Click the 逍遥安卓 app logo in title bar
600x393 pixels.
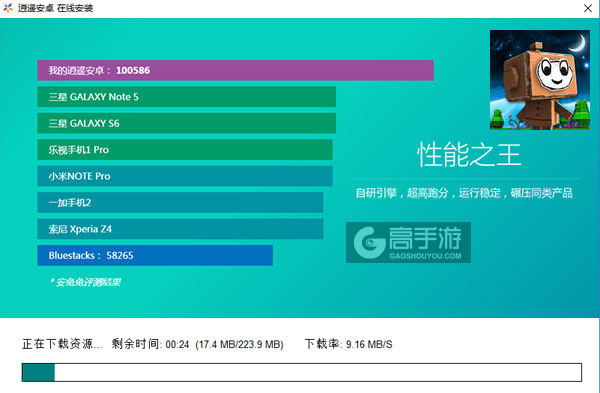8,8
